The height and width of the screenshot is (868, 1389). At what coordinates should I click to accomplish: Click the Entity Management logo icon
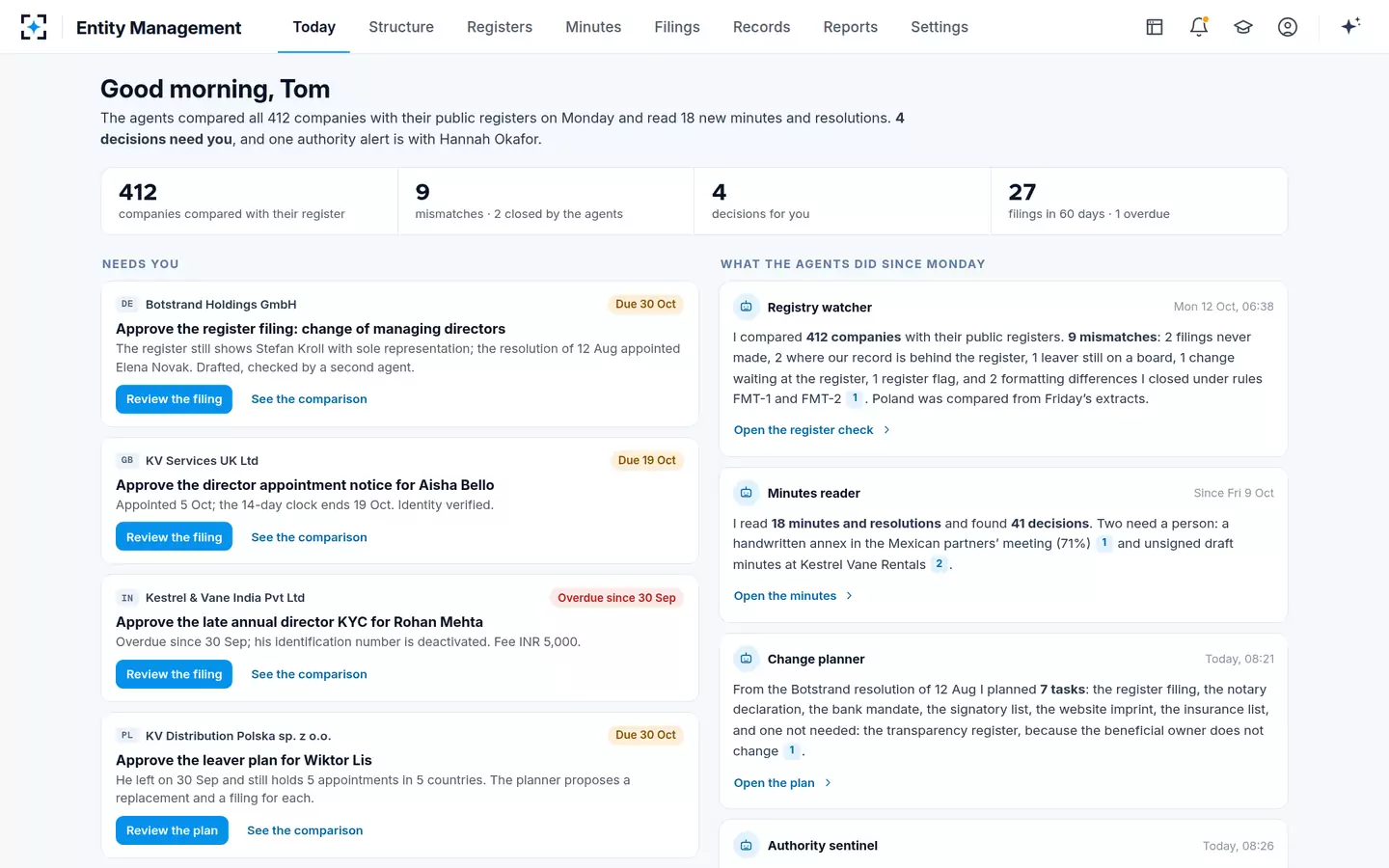click(34, 27)
